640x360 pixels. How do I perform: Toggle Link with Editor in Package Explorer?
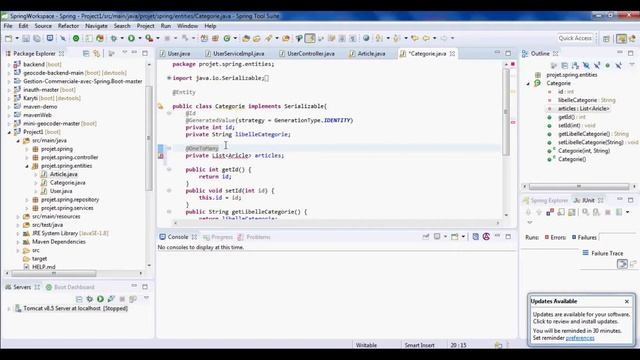click(97, 53)
